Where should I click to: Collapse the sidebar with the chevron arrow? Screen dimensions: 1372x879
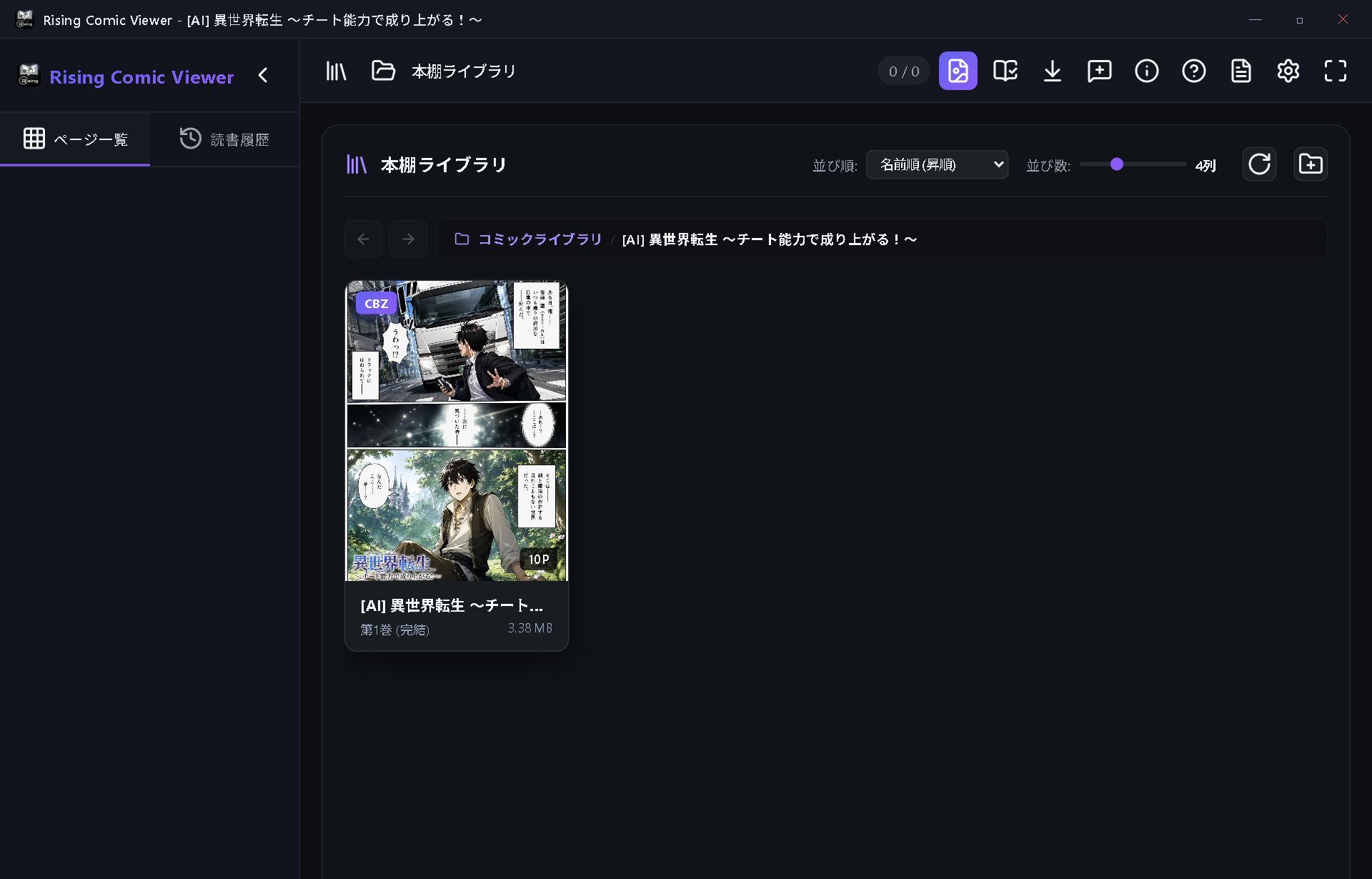(x=263, y=75)
